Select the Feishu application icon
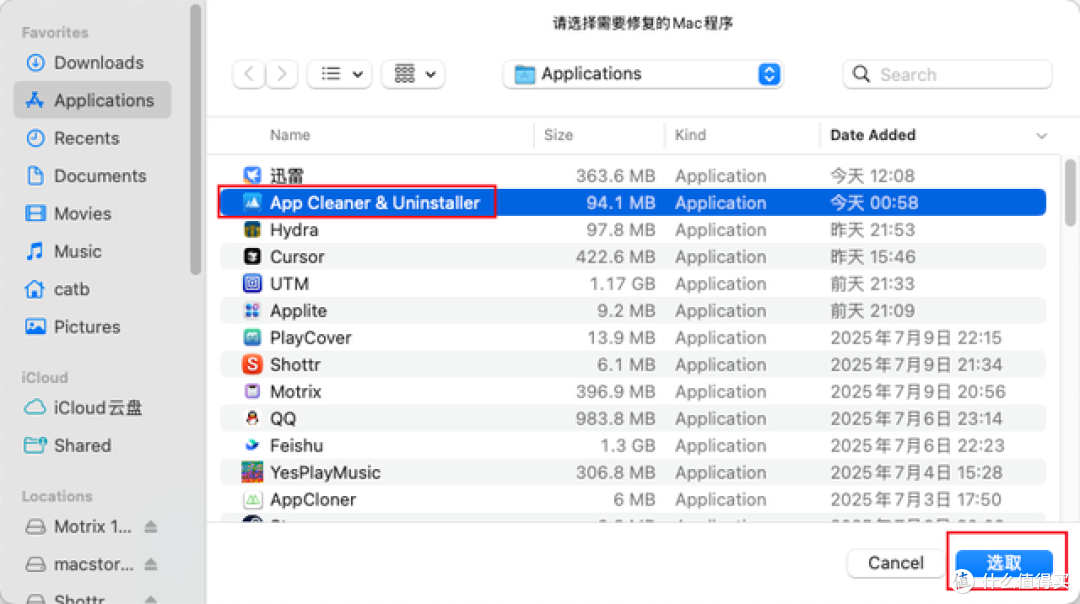The width and height of the screenshot is (1080, 604). (x=252, y=446)
